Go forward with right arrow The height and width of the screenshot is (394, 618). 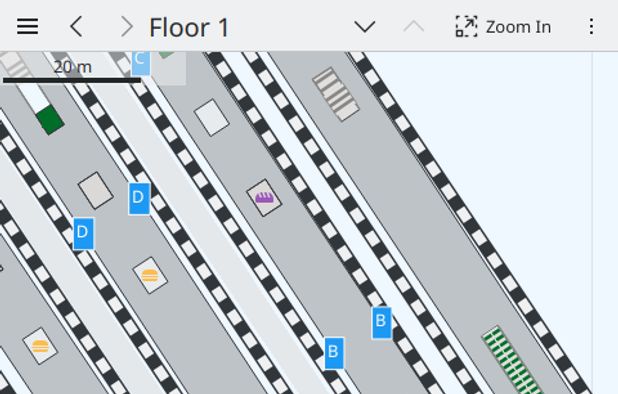pos(127,27)
